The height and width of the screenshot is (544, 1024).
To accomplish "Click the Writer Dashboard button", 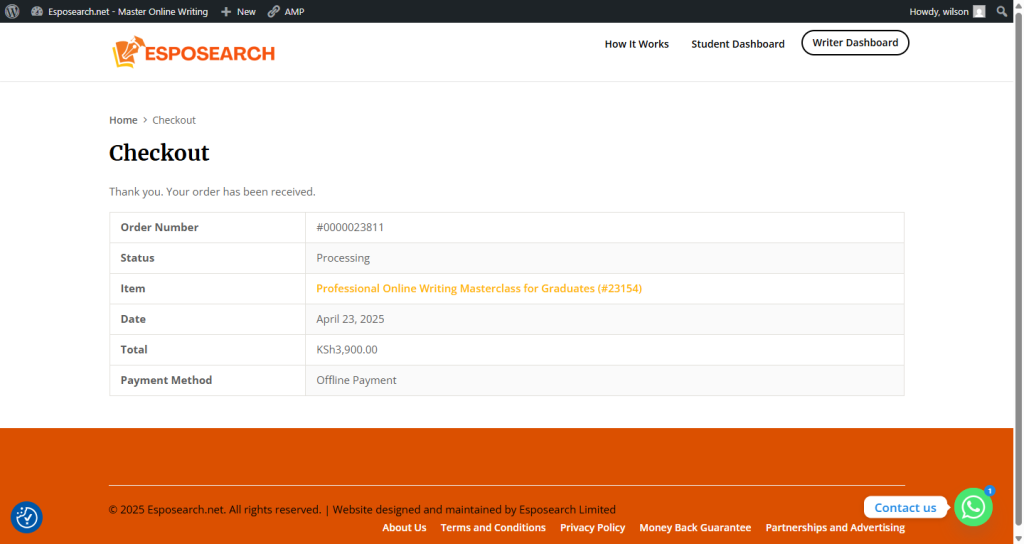I will click(855, 42).
